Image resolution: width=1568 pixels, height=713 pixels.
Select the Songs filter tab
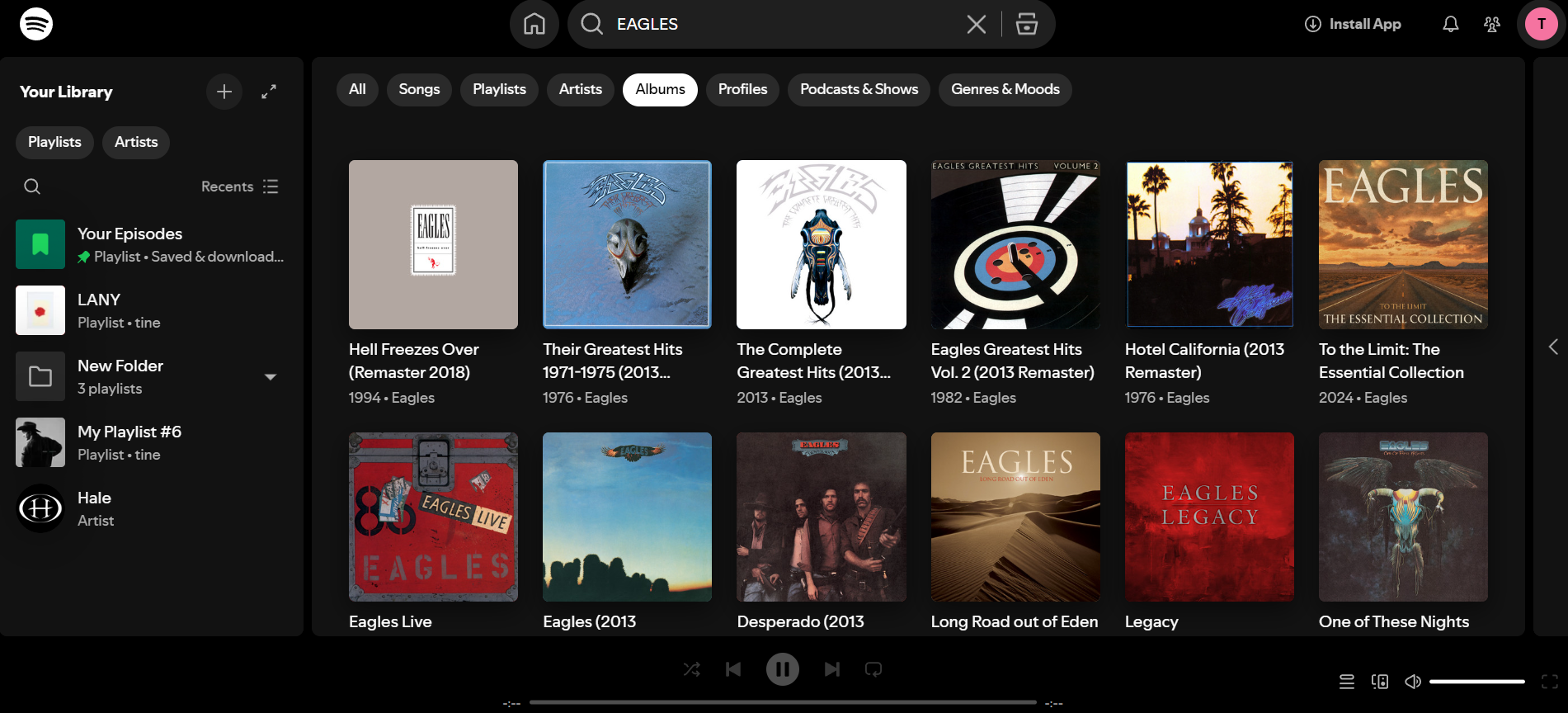pos(419,89)
